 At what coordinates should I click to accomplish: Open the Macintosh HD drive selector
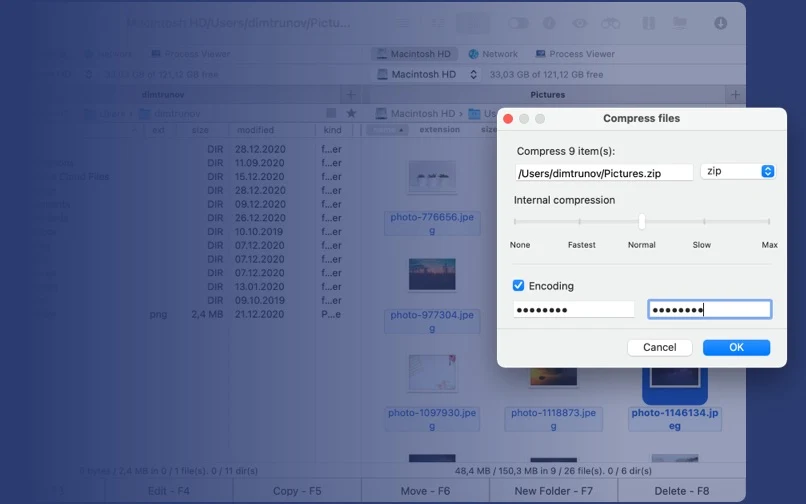[428, 75]
